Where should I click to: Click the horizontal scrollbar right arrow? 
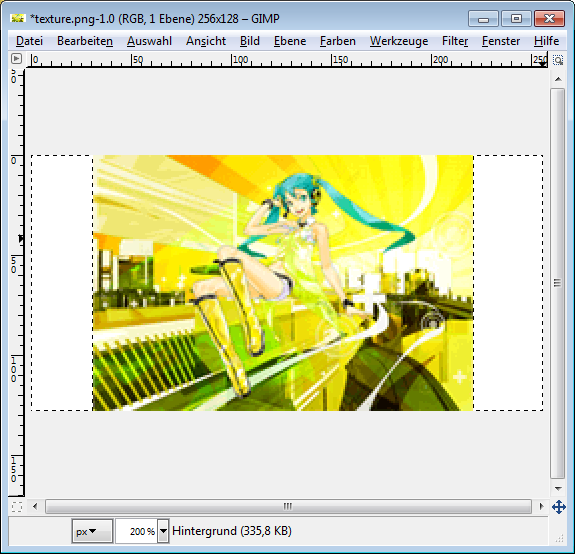click(541, 506)
